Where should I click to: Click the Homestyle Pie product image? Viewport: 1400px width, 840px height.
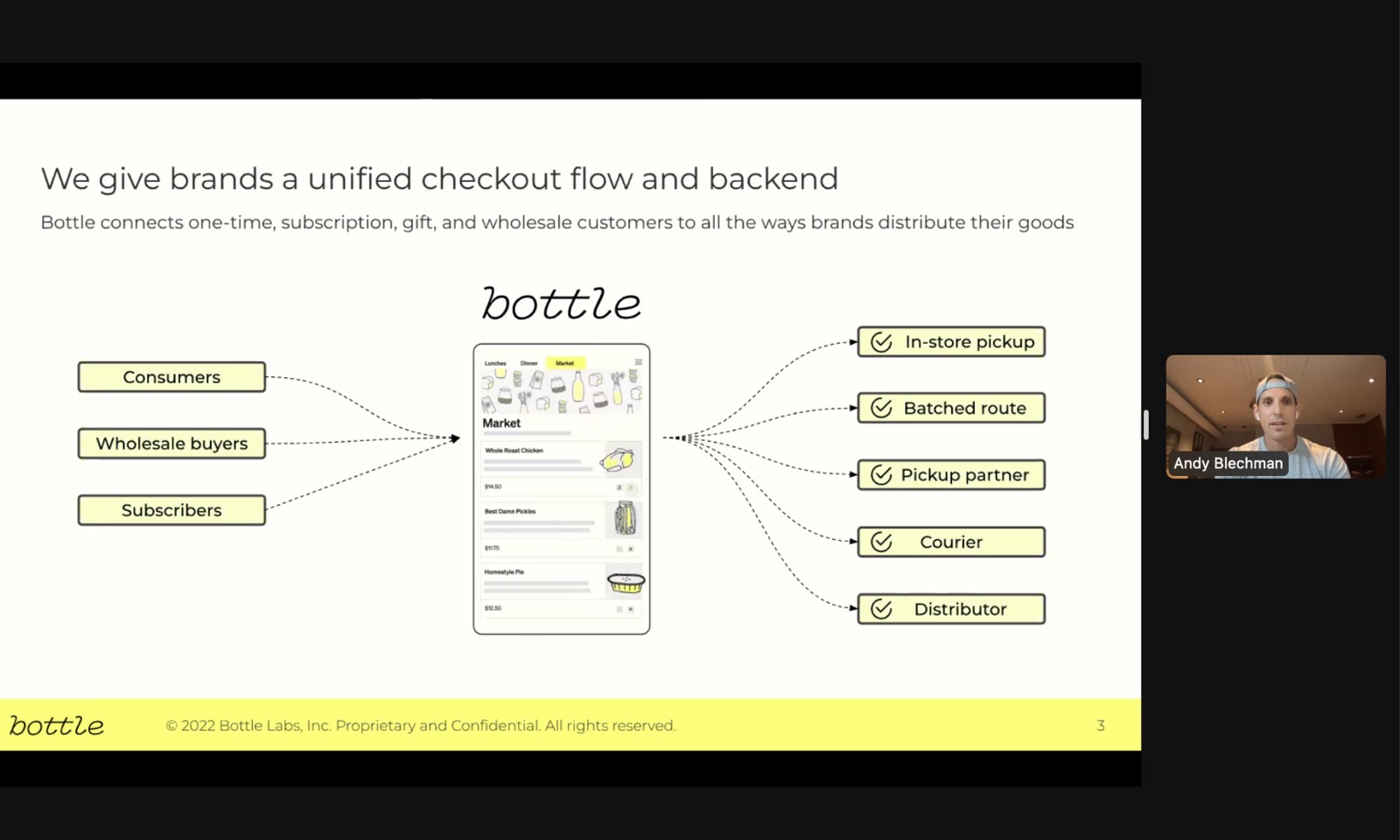coord(626,583)
